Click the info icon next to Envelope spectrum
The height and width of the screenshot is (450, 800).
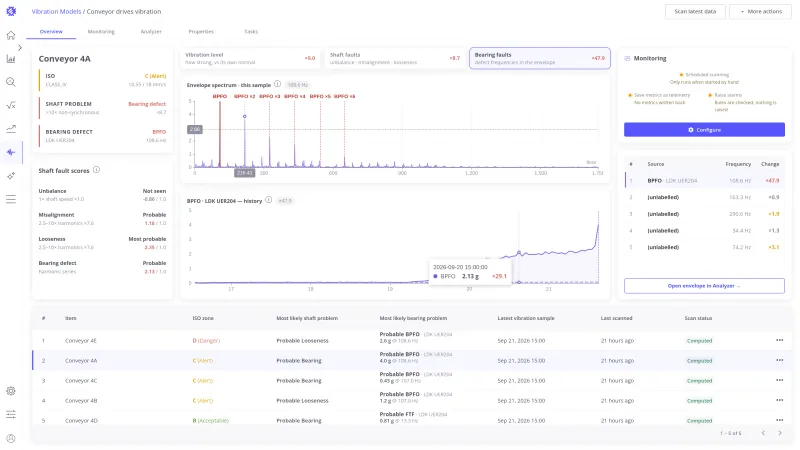point(278,84)
